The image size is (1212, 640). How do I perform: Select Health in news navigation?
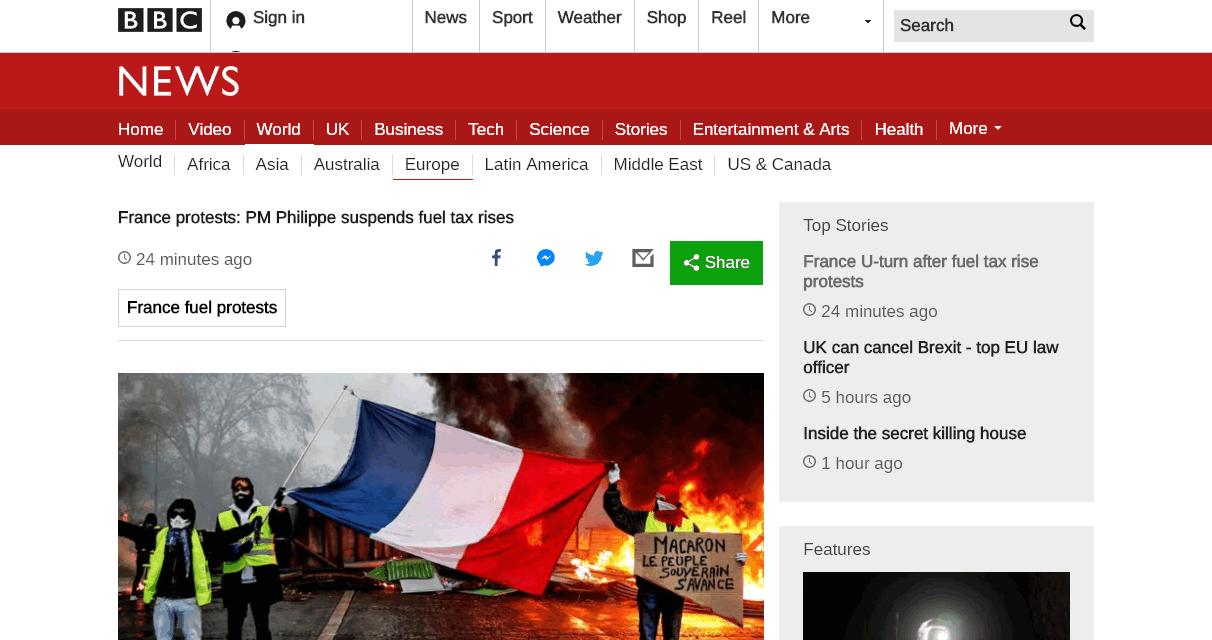(x=899, y=129)
